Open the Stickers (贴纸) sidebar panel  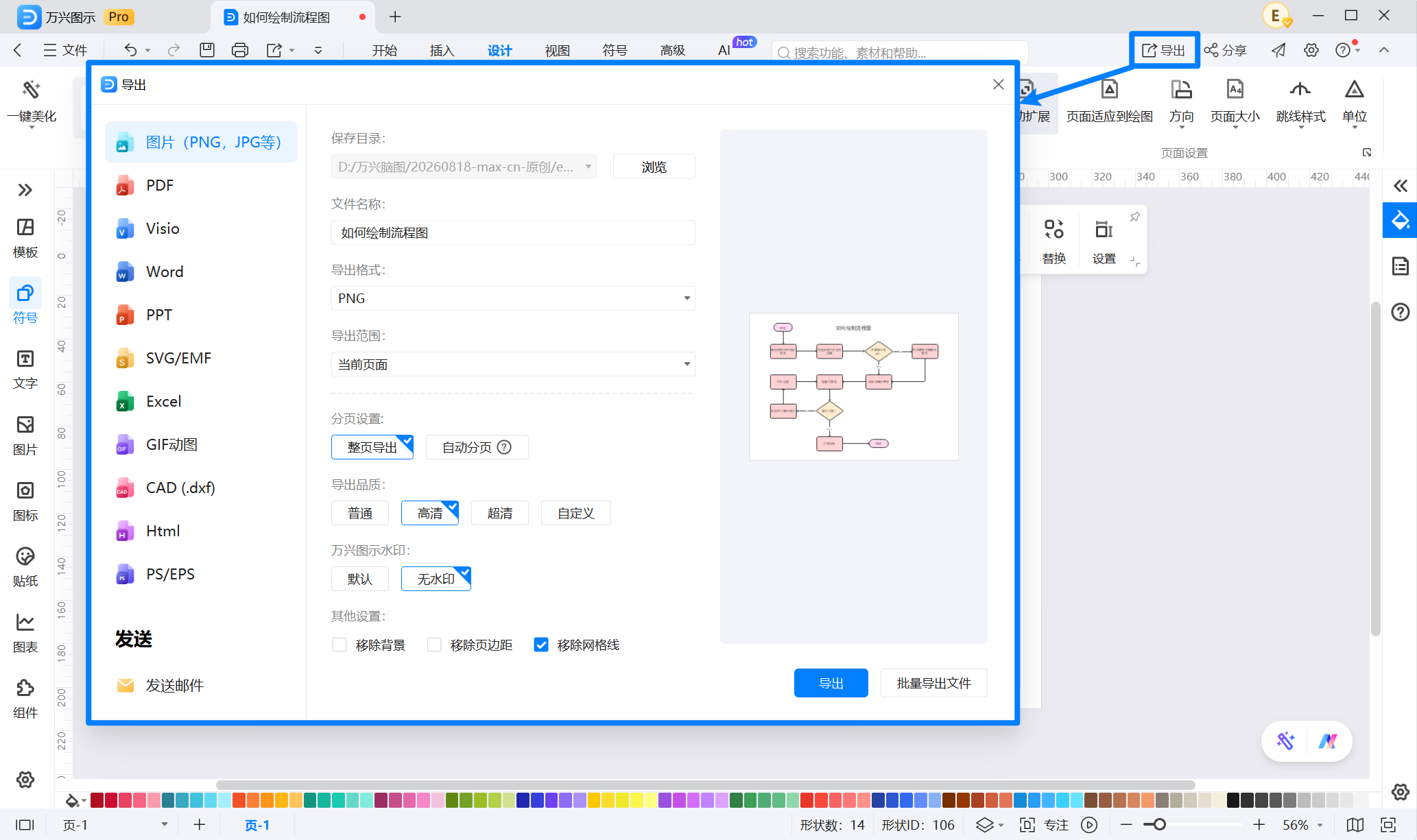click(x=25, y=567)
